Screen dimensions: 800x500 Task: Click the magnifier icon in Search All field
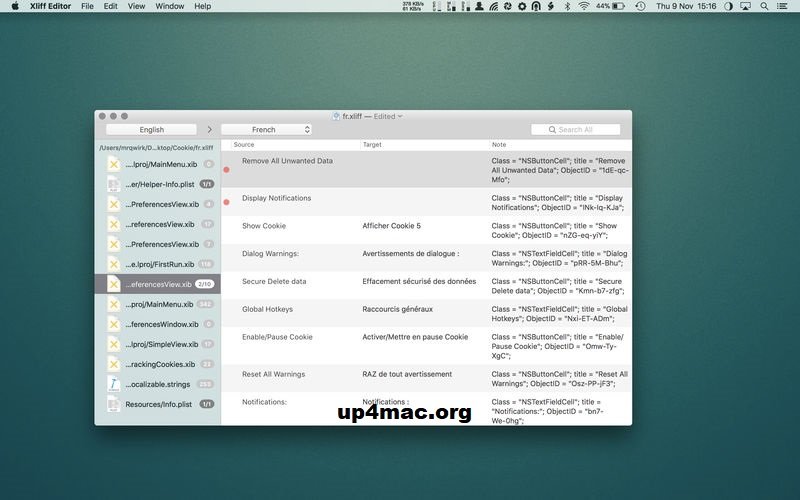552,130
